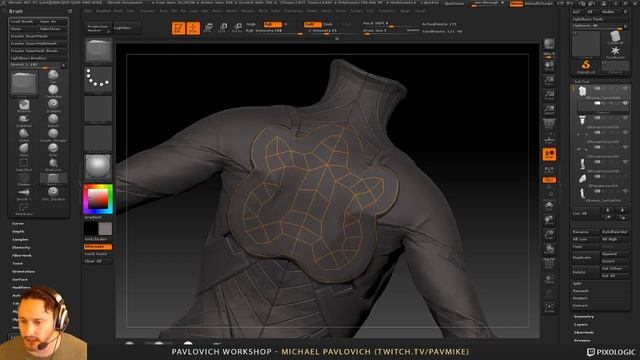Click the Rotate view icon on right shelf

pyautogui.click(x=549, y=249)
